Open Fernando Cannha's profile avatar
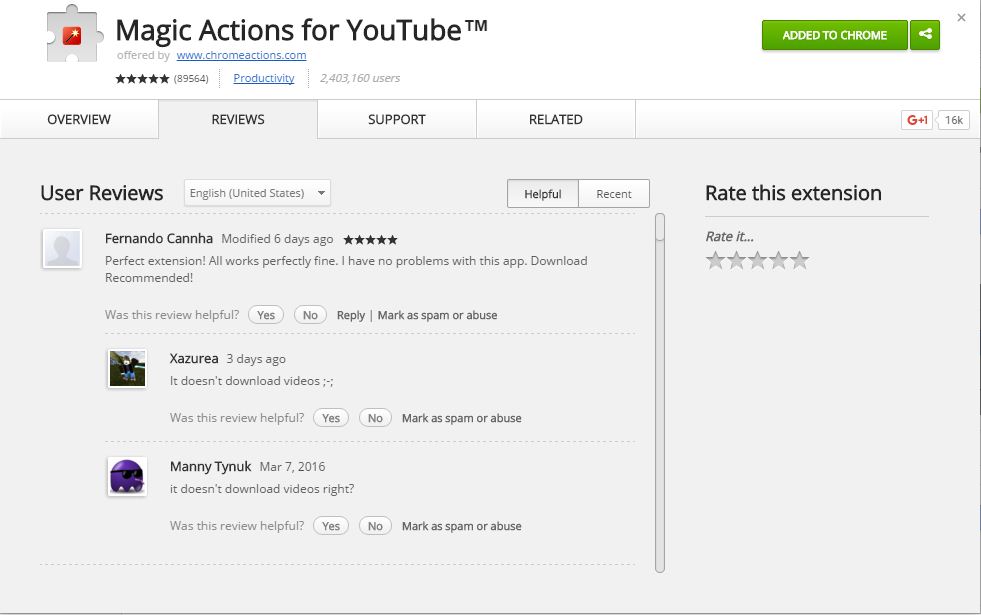The width and height of the screenshot is (981, 615). point(62,248)
